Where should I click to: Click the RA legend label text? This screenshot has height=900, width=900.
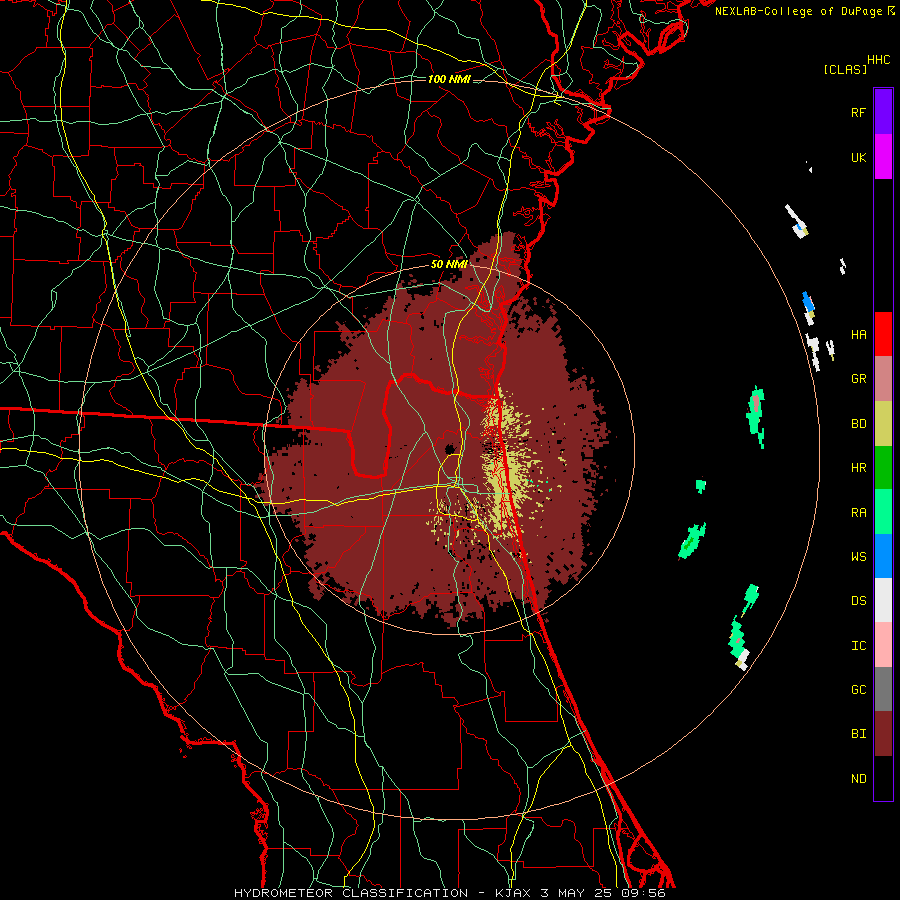[858, 513]
